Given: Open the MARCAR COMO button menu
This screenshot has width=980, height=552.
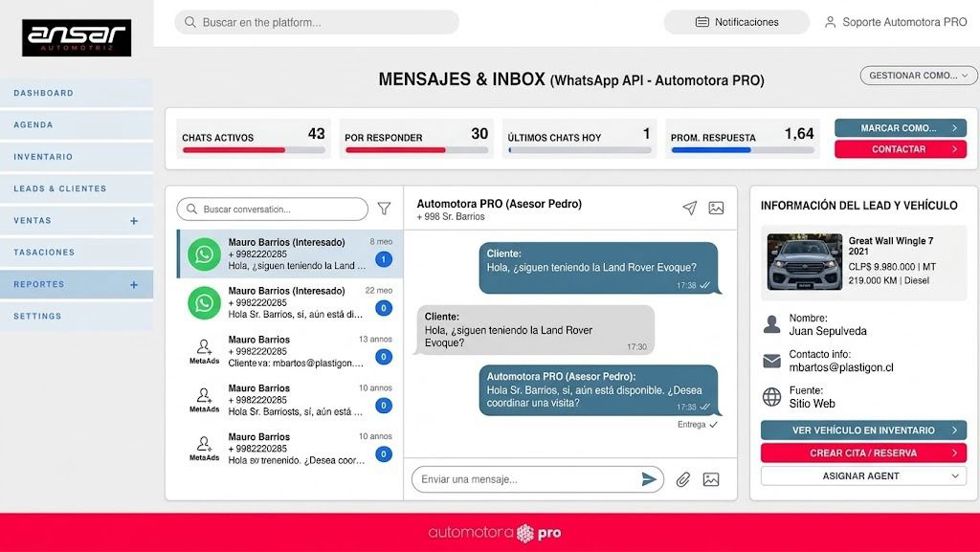Looking at the screenshot, I should 900,128.
